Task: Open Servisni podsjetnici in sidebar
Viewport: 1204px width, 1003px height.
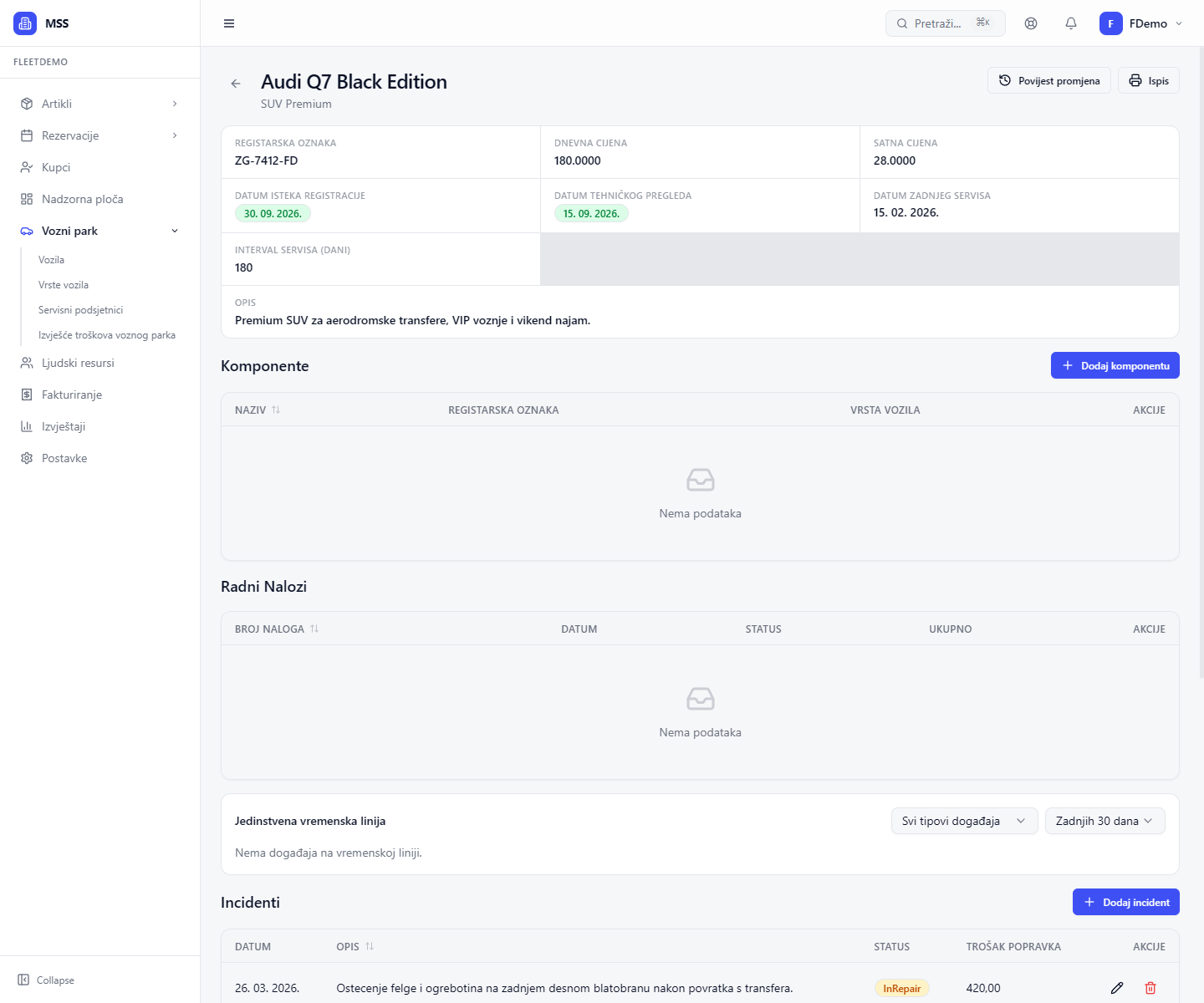Action: (80, 310)
